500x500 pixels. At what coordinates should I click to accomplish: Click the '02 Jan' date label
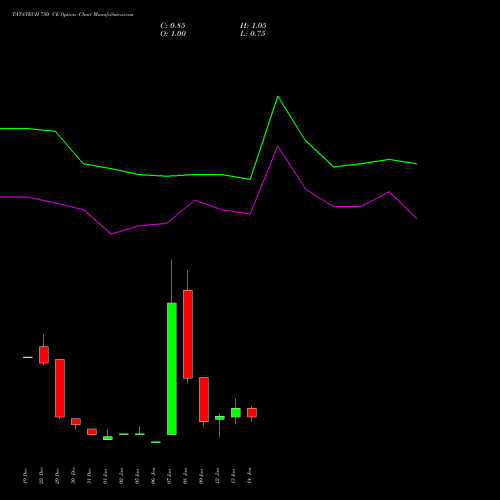tap(122, 476)
